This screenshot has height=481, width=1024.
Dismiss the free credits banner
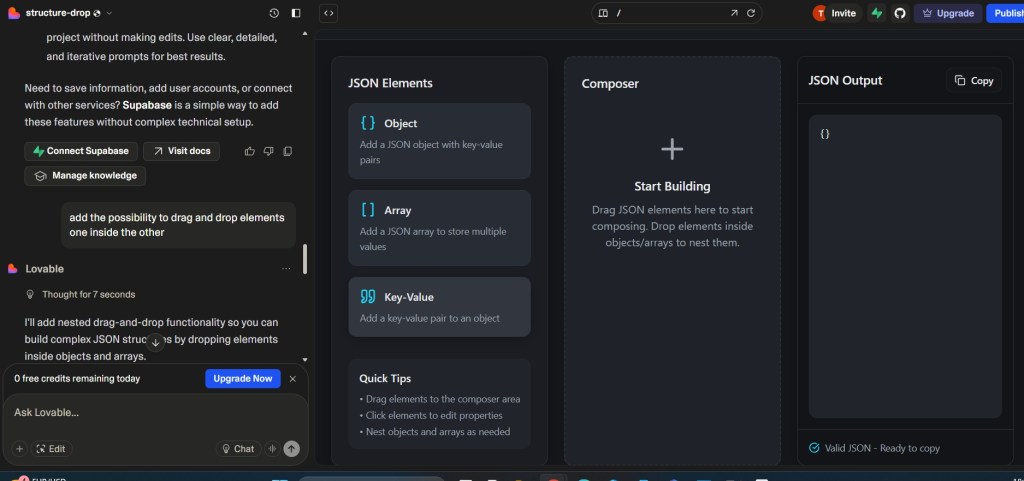[x=293, y=379]
